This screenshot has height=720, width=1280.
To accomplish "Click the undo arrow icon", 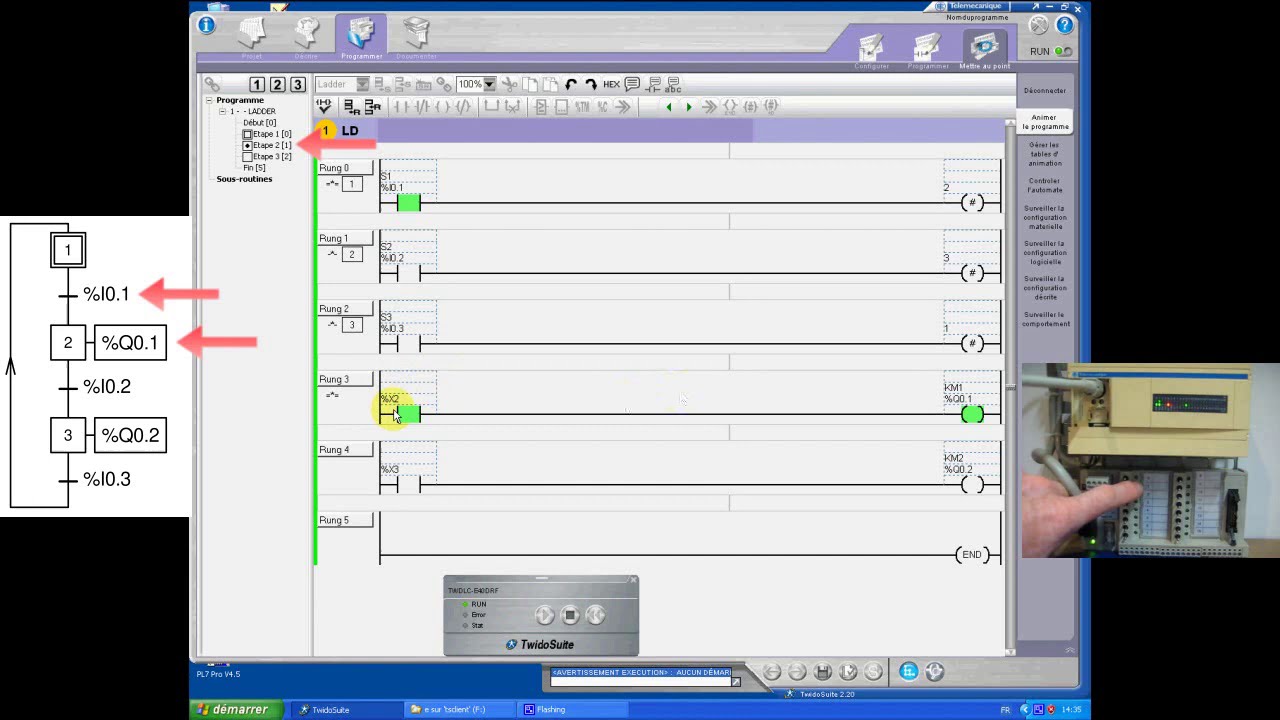I will coord(571,85).
